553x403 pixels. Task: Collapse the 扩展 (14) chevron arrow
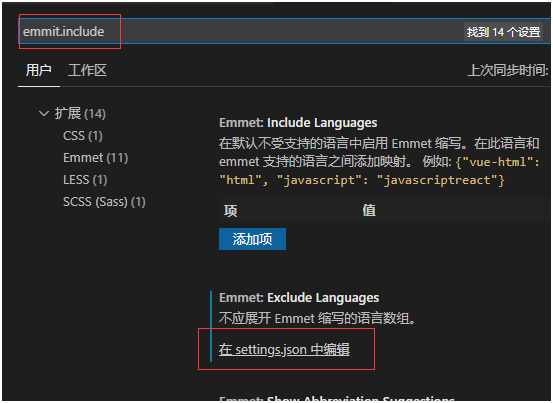44,114
